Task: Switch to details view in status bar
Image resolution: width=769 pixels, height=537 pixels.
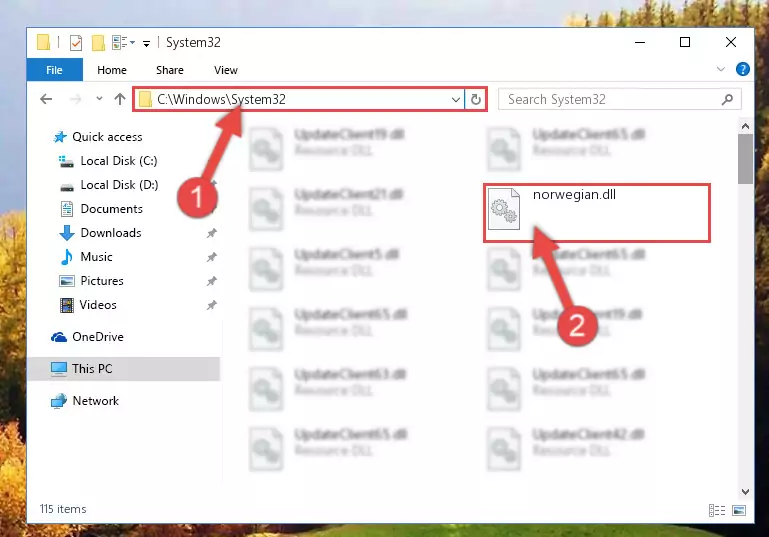Action: point(717,510)
